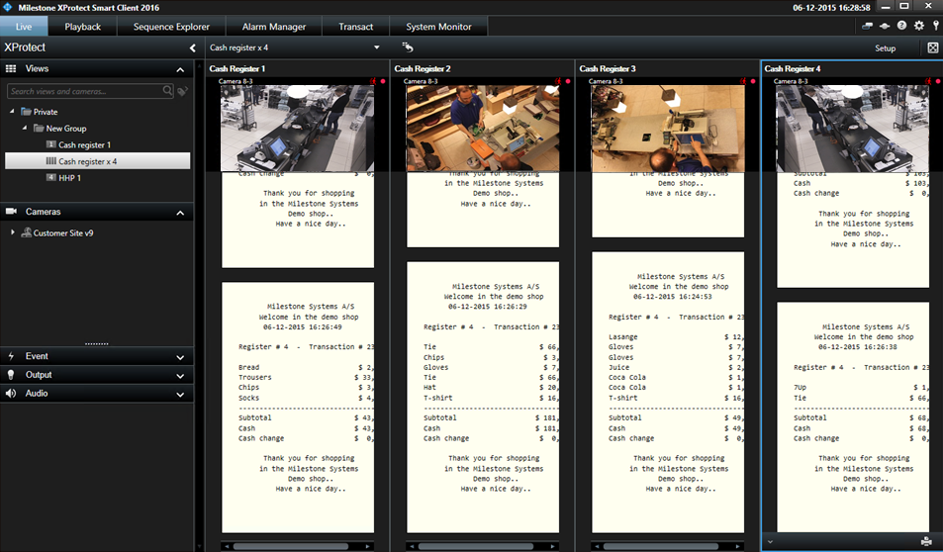Collapse the Views pane
The width and height of the screenshot is (943, 552).
point(180,70)
